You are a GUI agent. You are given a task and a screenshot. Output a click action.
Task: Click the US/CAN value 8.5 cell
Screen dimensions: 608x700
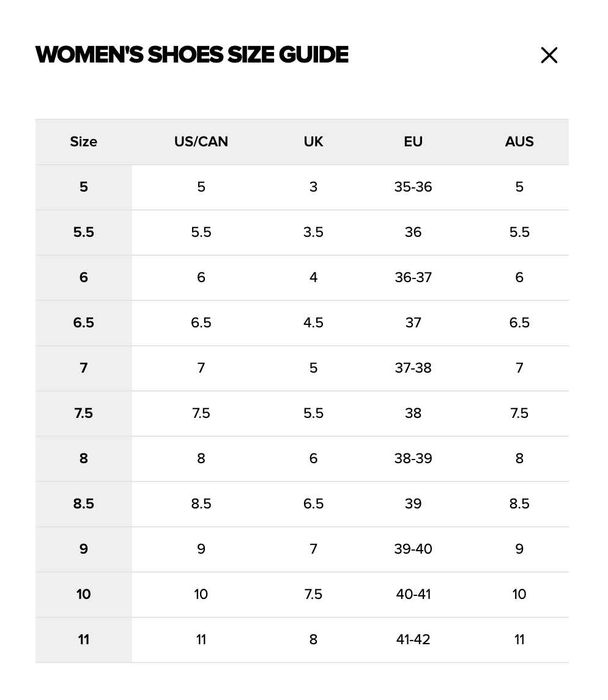(x=201, y=504)
